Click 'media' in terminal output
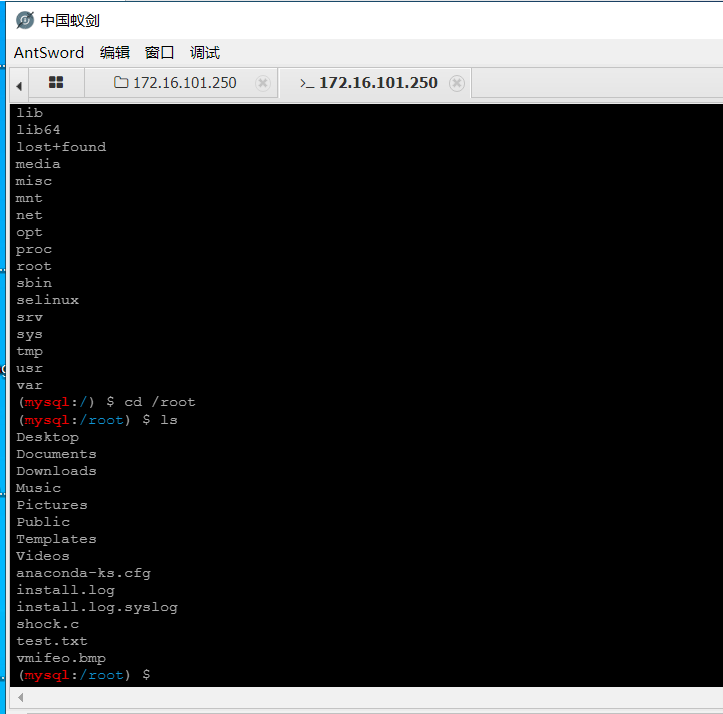 pos(38,164)
